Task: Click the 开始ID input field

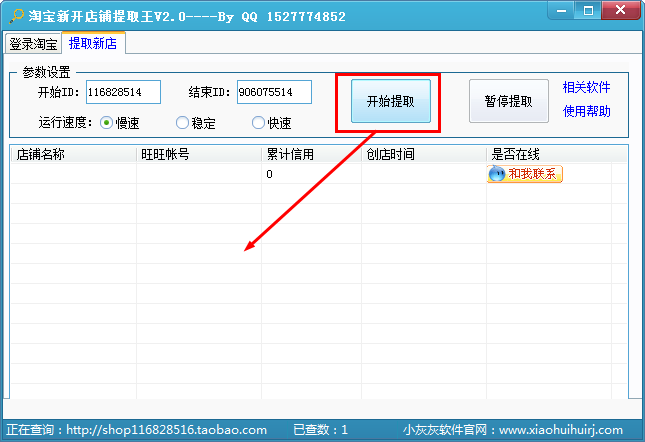Action: tap(123, 92)
